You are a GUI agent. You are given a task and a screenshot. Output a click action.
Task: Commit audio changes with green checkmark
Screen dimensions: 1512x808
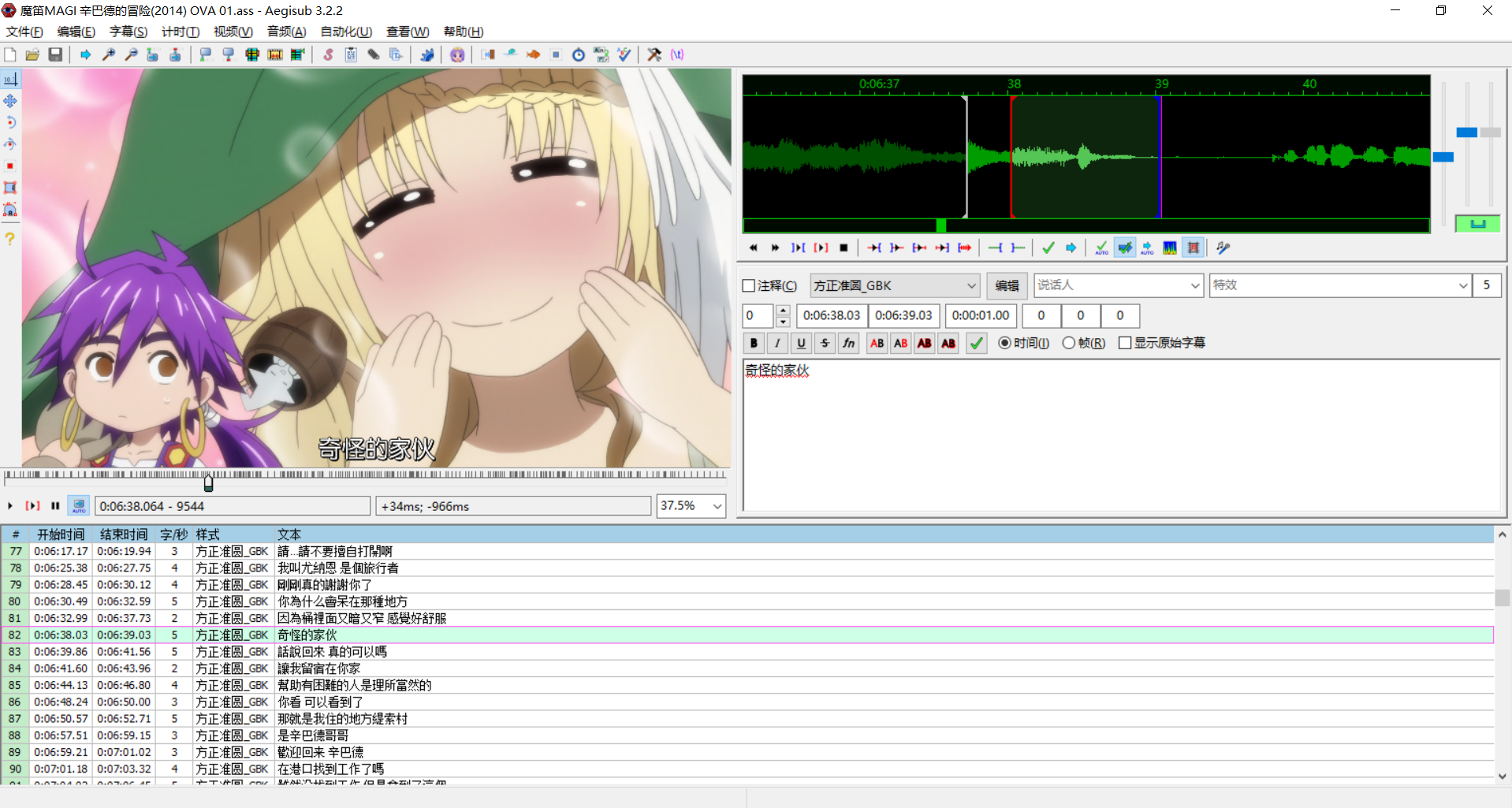(1048, 248)
